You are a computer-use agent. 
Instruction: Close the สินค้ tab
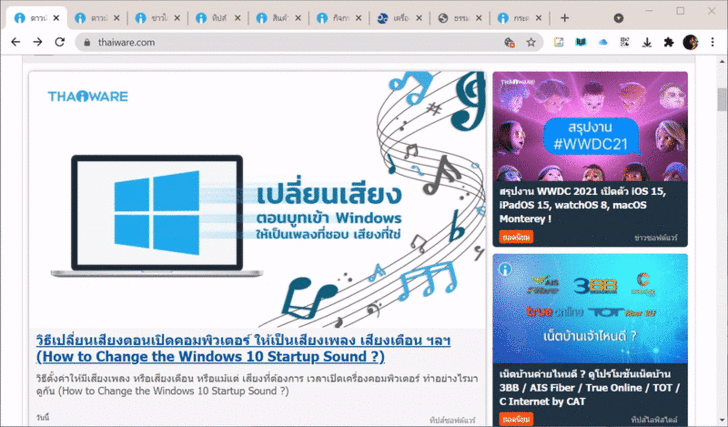pyautogui.click(x=298, y=18)
